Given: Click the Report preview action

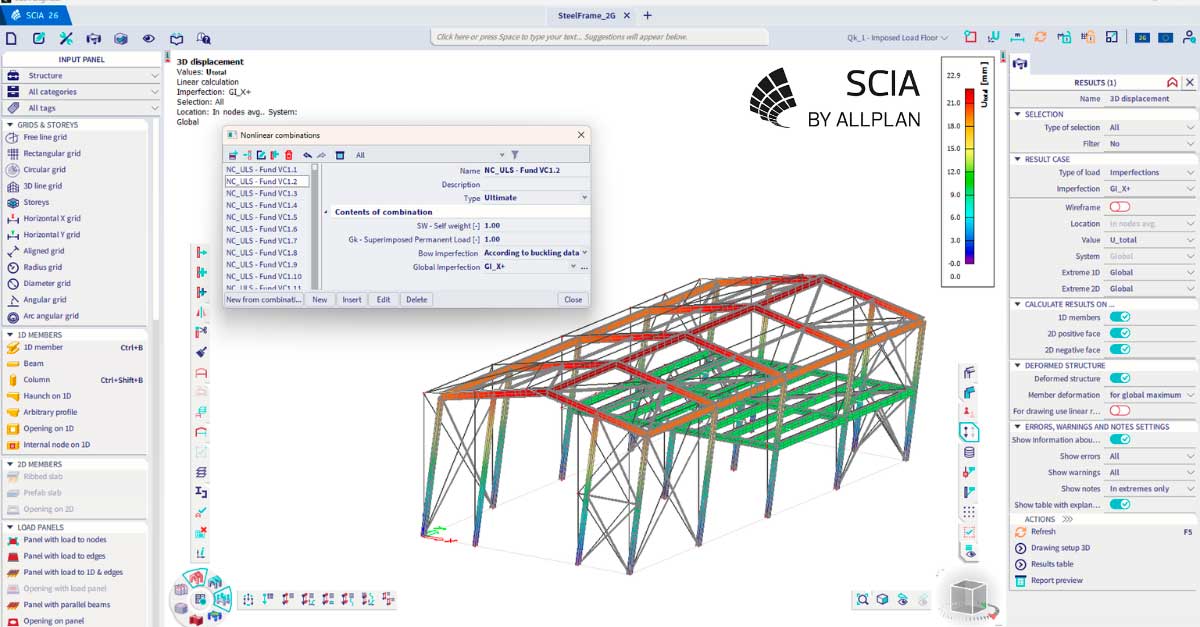Looking at the screenshot, I should (1056, 580).
